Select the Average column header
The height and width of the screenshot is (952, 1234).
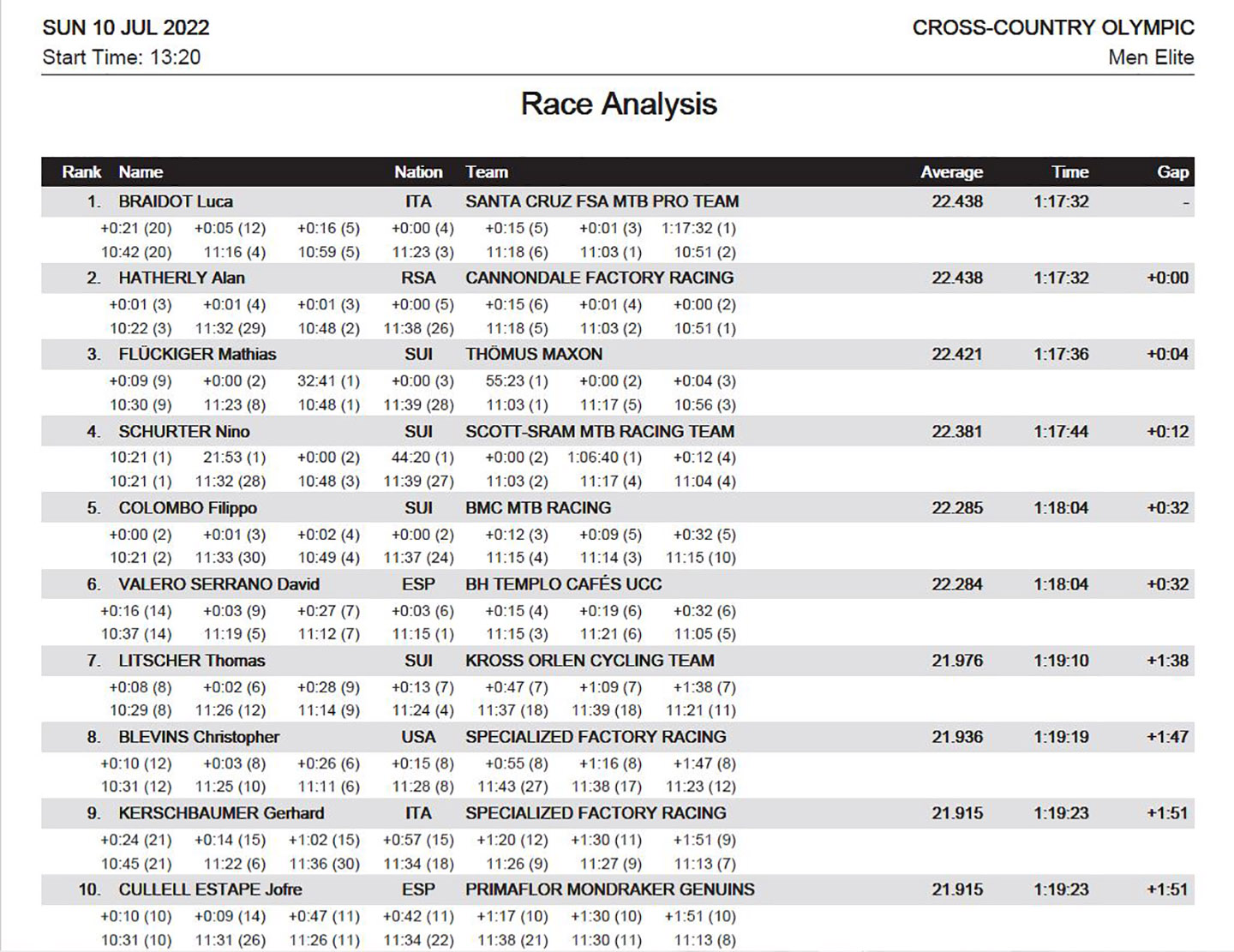coord(951,172)
